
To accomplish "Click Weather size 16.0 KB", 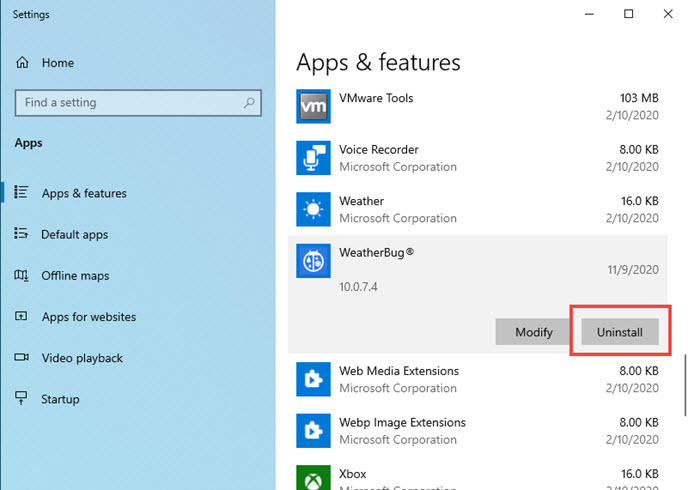I will point(640,201).
